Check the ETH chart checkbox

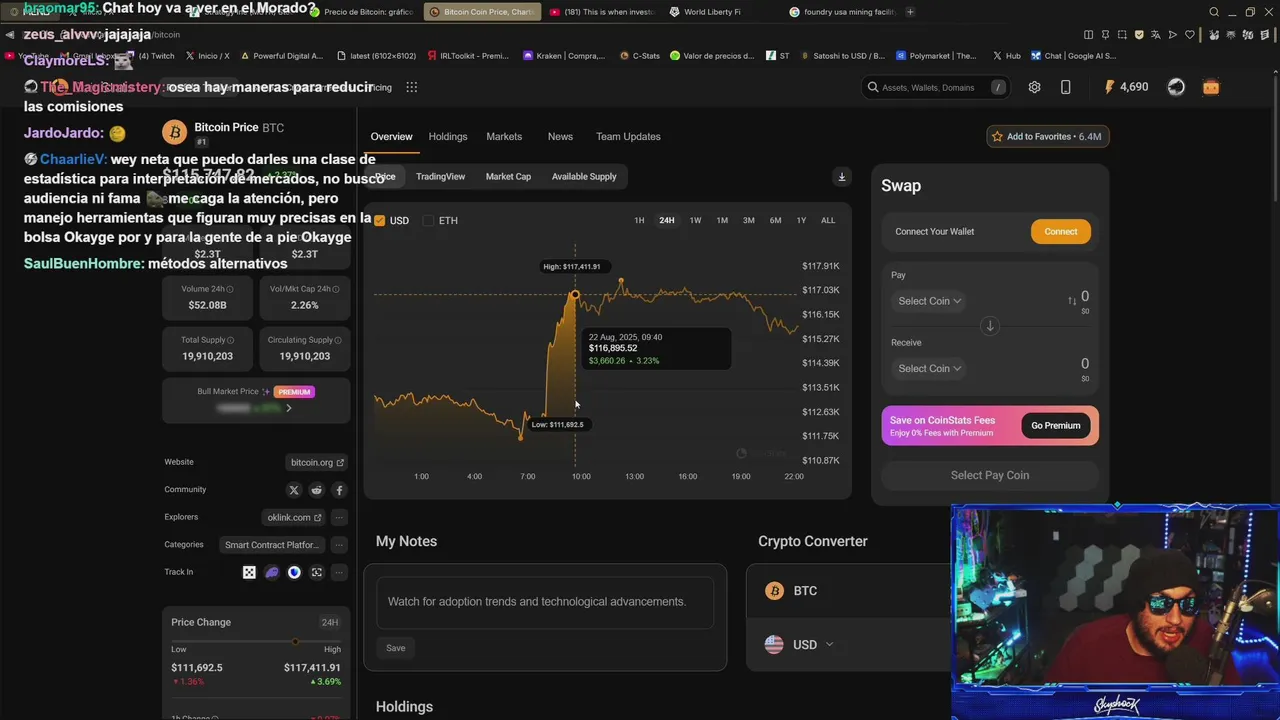pyautogui.click(x=429, y=220)
